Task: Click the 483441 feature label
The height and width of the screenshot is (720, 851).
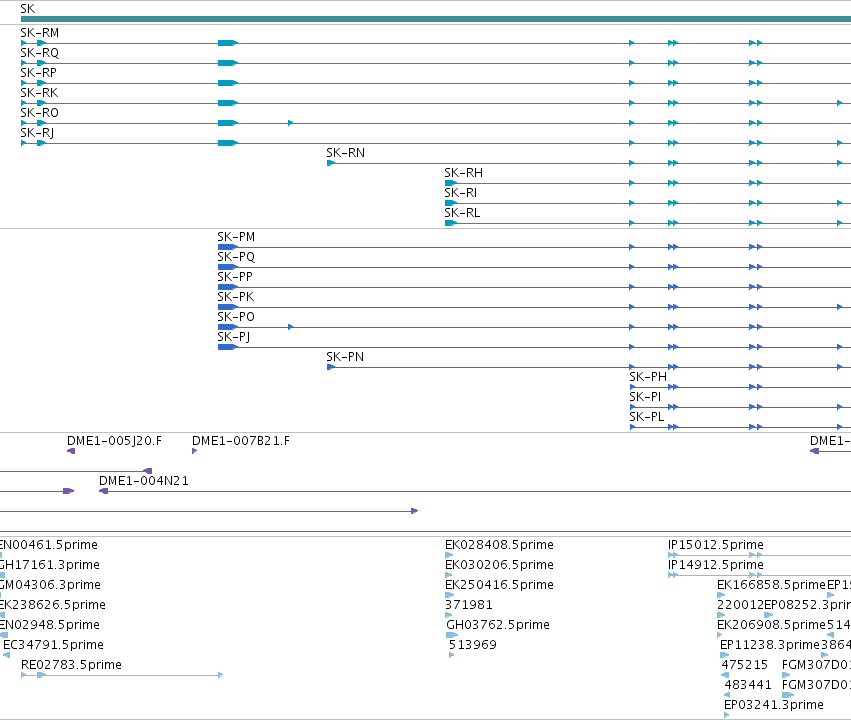Action: pyautogui.click(x=748, y=685)
